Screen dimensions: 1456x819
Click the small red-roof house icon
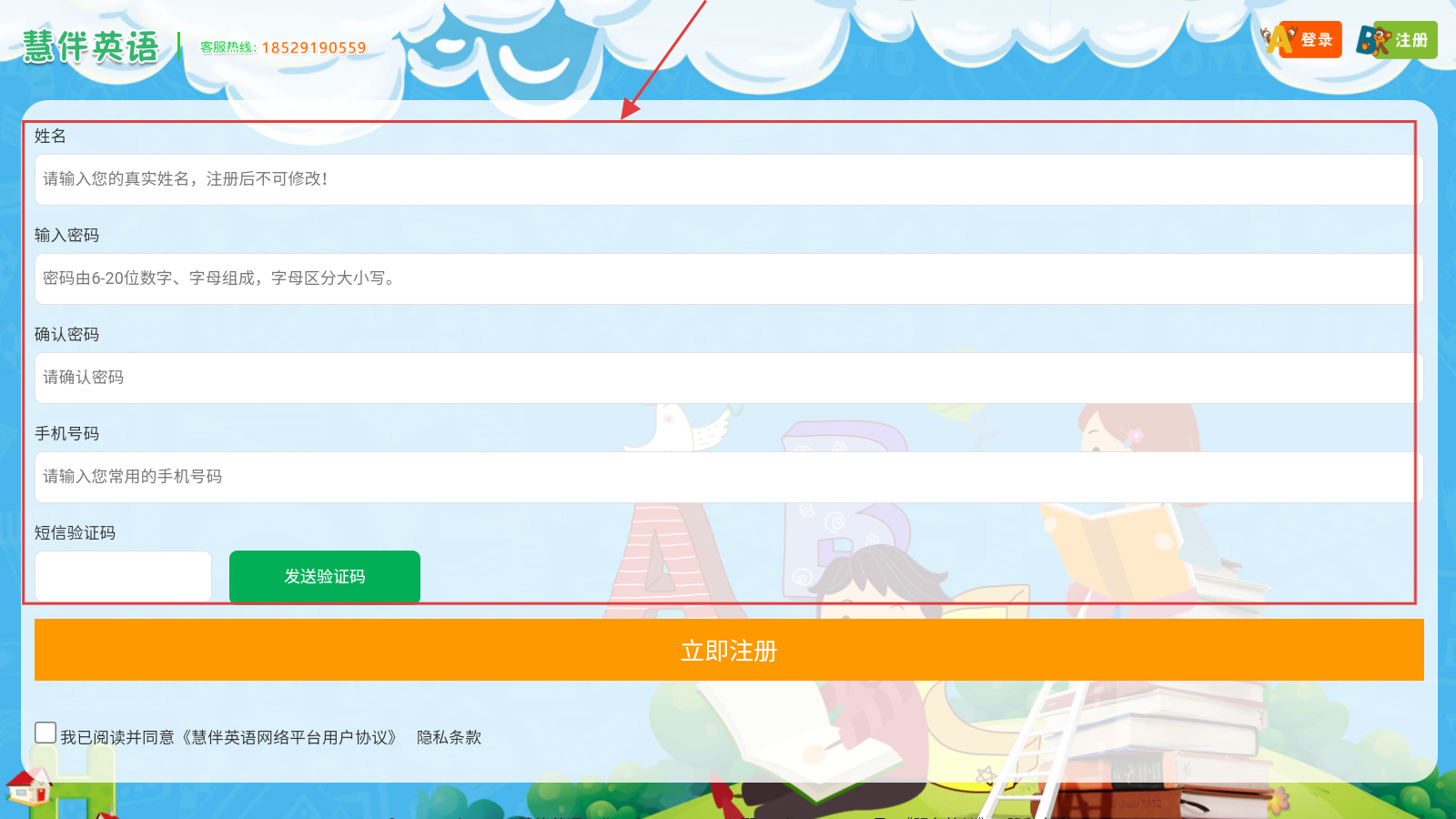tap(28, 787)
